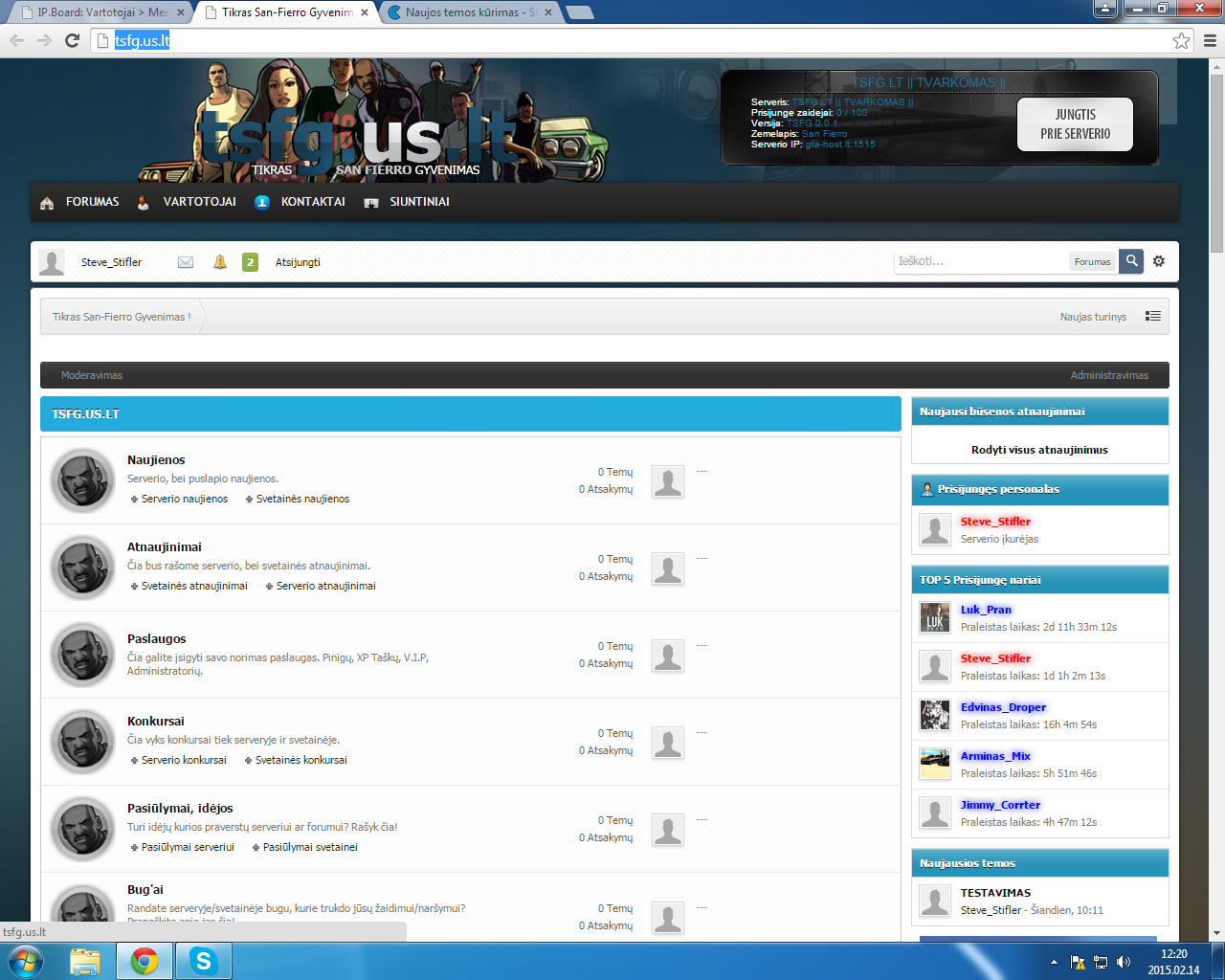Screen dimensions: 1225x980
Task: Click the Luk_Pran avatar thumbnail
Action: pyautogui.click(x=934, y=618)
